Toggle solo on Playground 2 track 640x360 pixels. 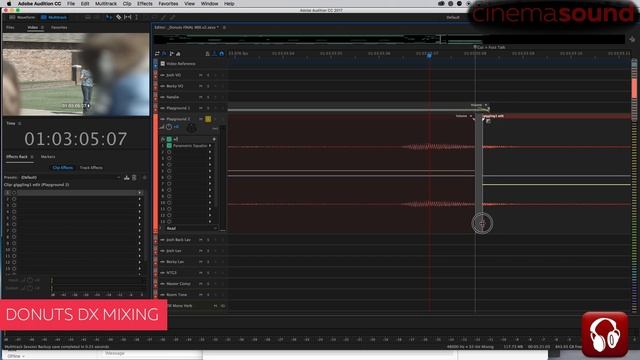208,119
